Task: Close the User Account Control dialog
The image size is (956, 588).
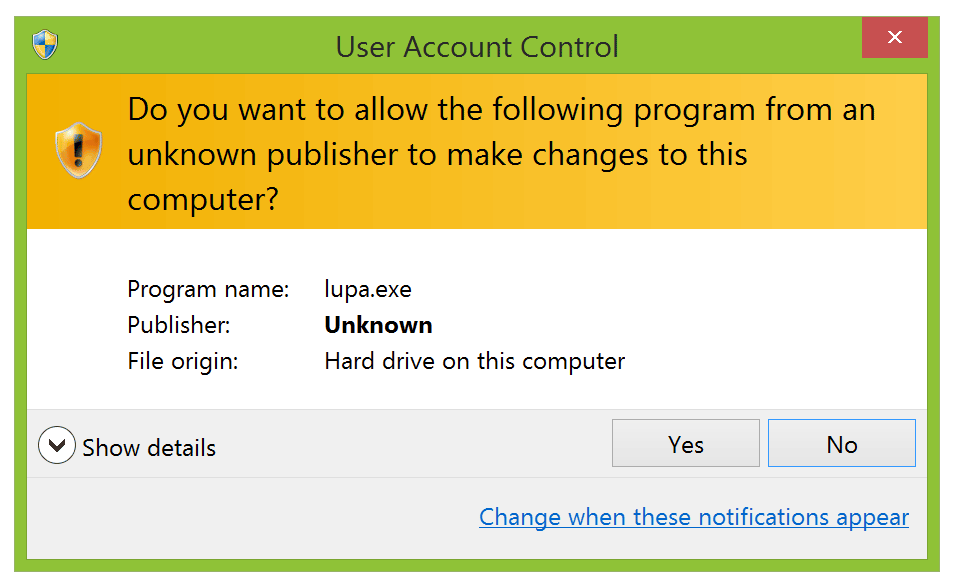Action: (x=894, y=38)
